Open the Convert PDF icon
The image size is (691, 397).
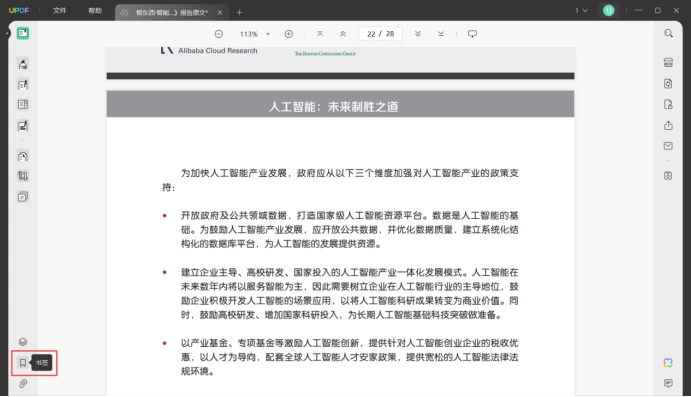coord(669,84)
